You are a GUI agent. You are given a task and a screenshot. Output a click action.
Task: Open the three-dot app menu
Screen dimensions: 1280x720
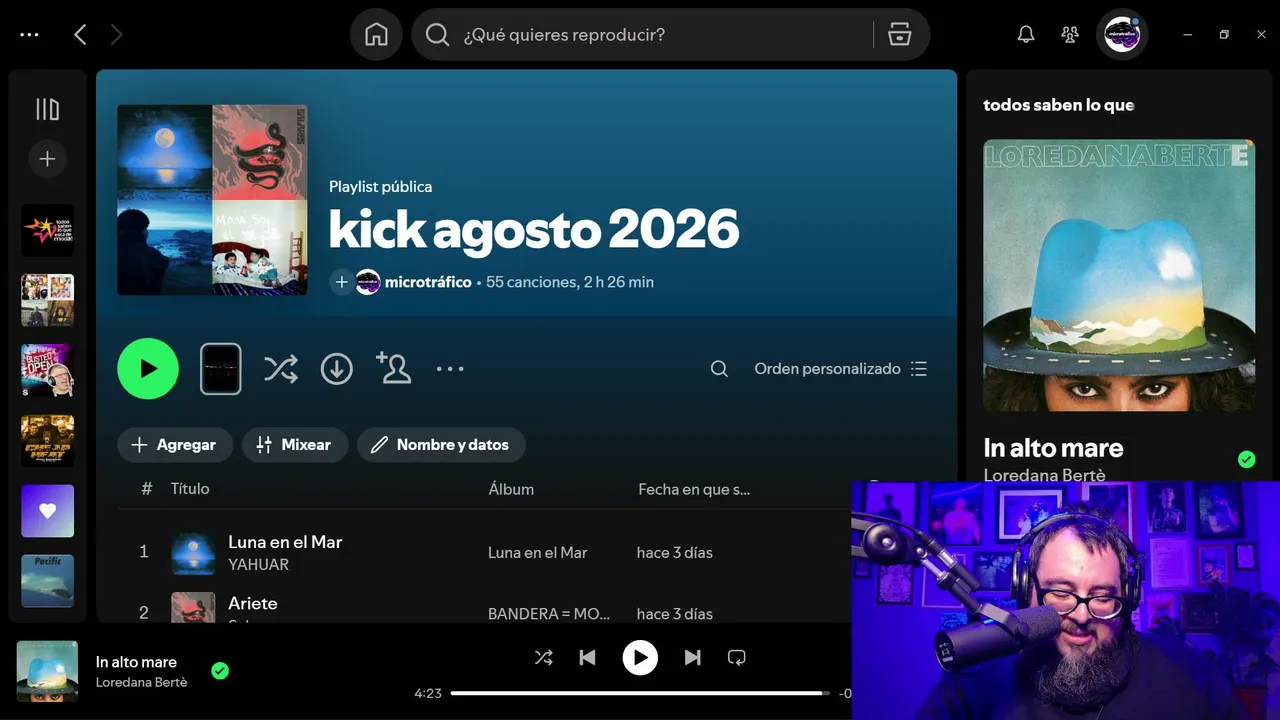coord(29,35)
